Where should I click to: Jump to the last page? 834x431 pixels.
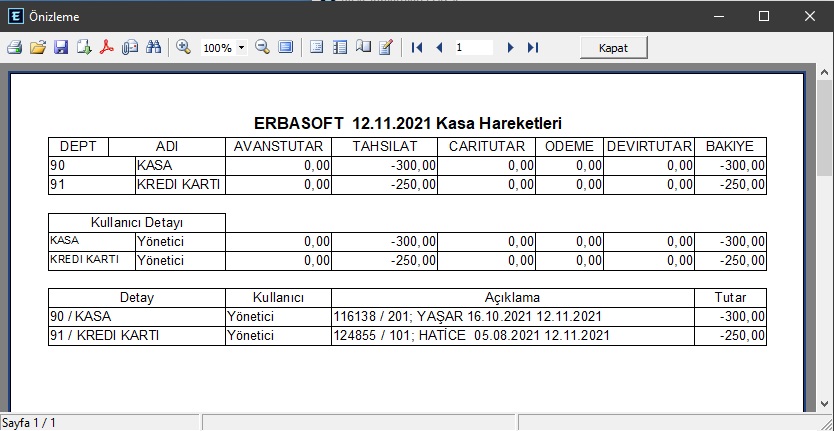pos(533,47)
